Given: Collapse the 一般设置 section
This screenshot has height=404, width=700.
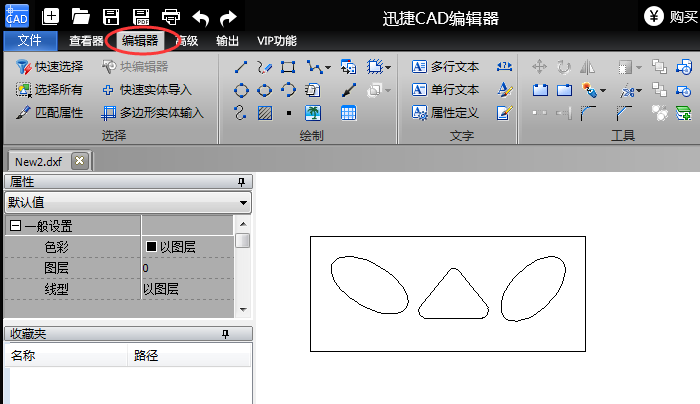Looking at the screenshot, I should coord(15,226).
